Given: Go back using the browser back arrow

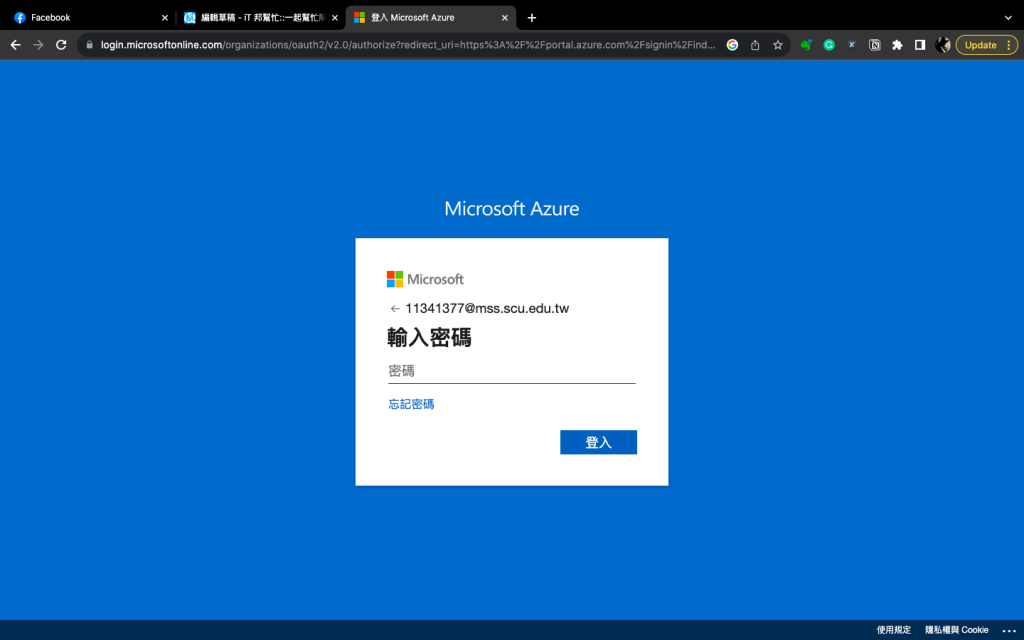Looking at the screenshot, I should [x=16, y=45].
